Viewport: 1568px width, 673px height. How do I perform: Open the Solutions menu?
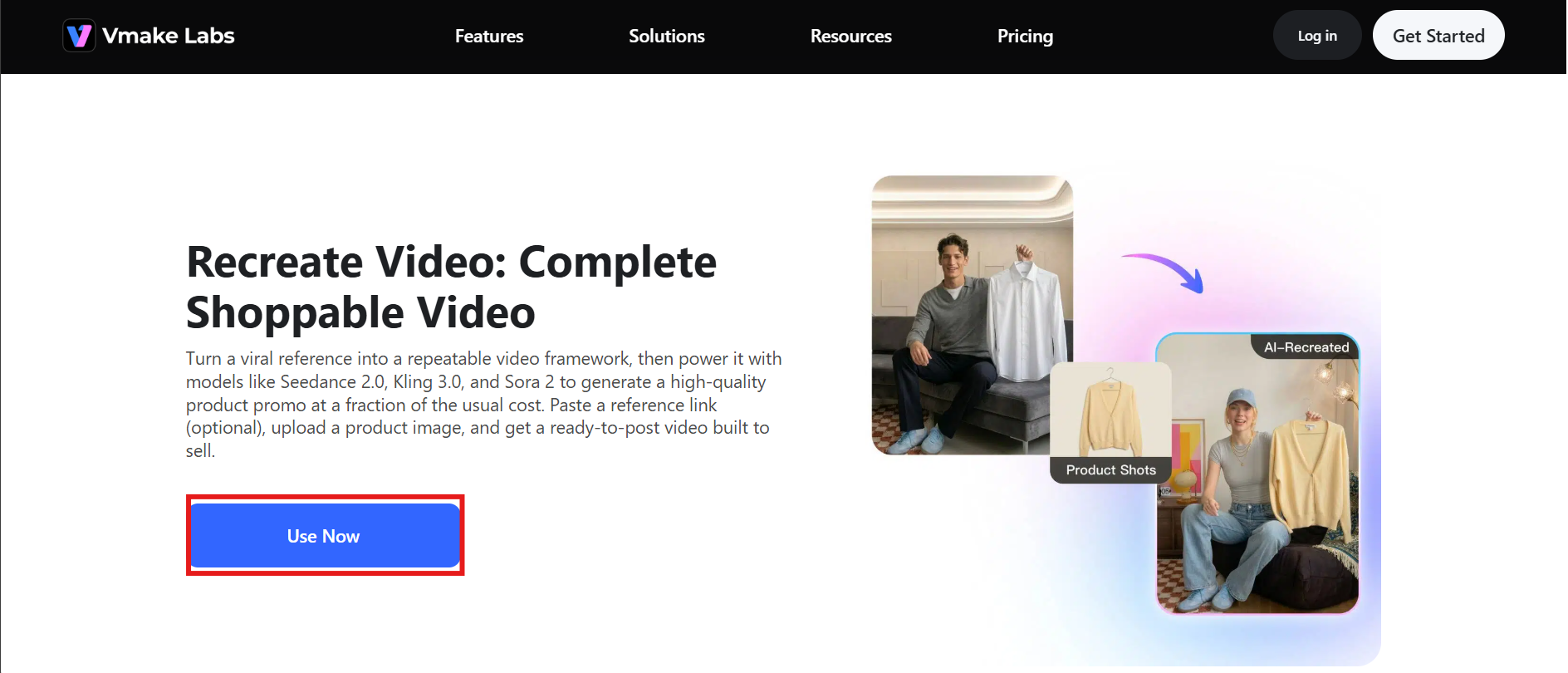pyautogui.click(x=667, y=37)
